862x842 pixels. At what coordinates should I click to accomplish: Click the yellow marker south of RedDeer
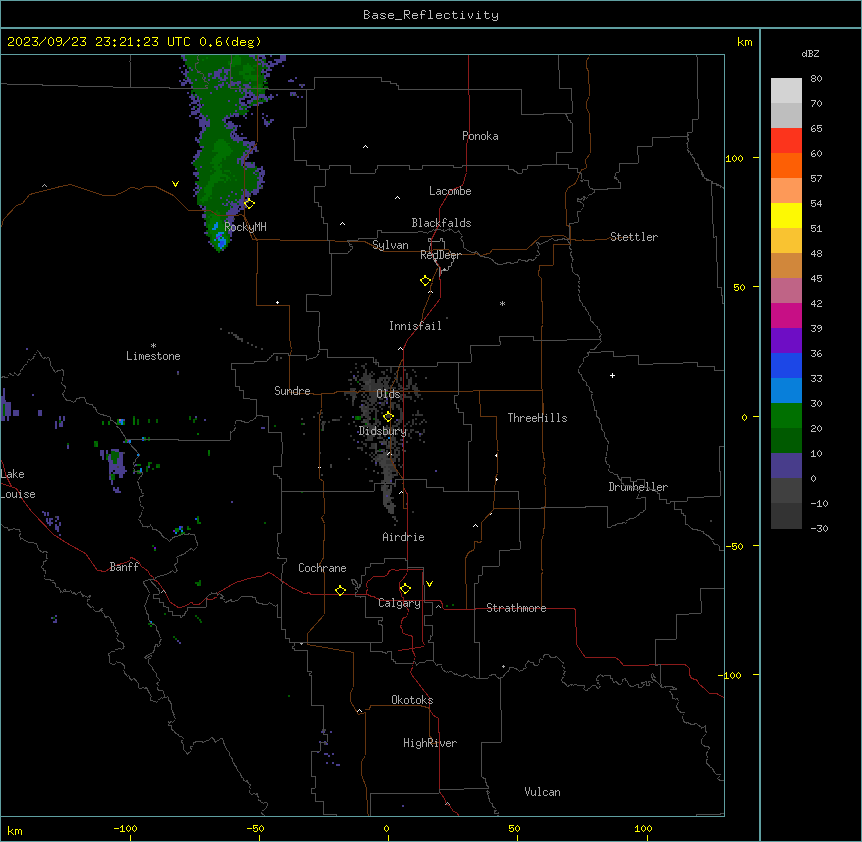pos(425,281)
